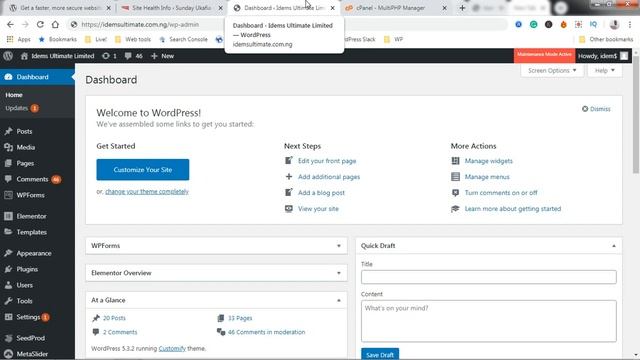This screenshot has width=640, height=360.
Task: Open the Tools wrench icon in sidebar
Action: point(8,301)
